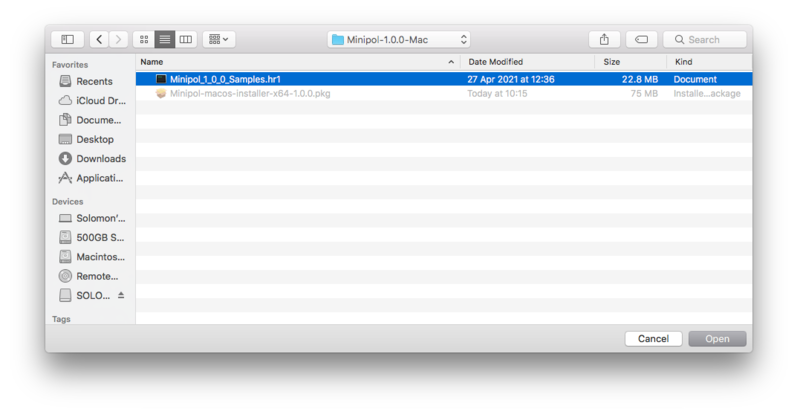
Task: Click the 22.8 MB size cell
Action: point(640,79)
